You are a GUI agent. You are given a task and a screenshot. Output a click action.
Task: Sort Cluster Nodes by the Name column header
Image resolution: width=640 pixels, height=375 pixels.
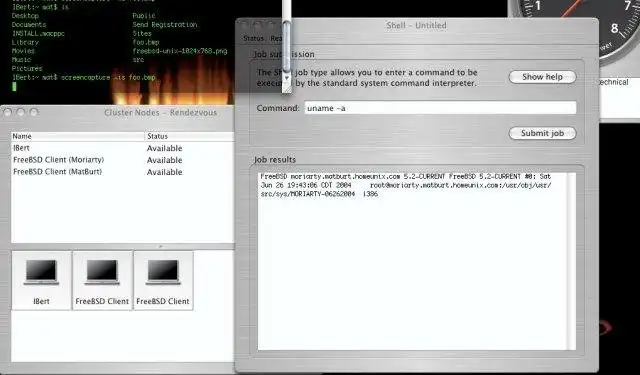(78, 136)
